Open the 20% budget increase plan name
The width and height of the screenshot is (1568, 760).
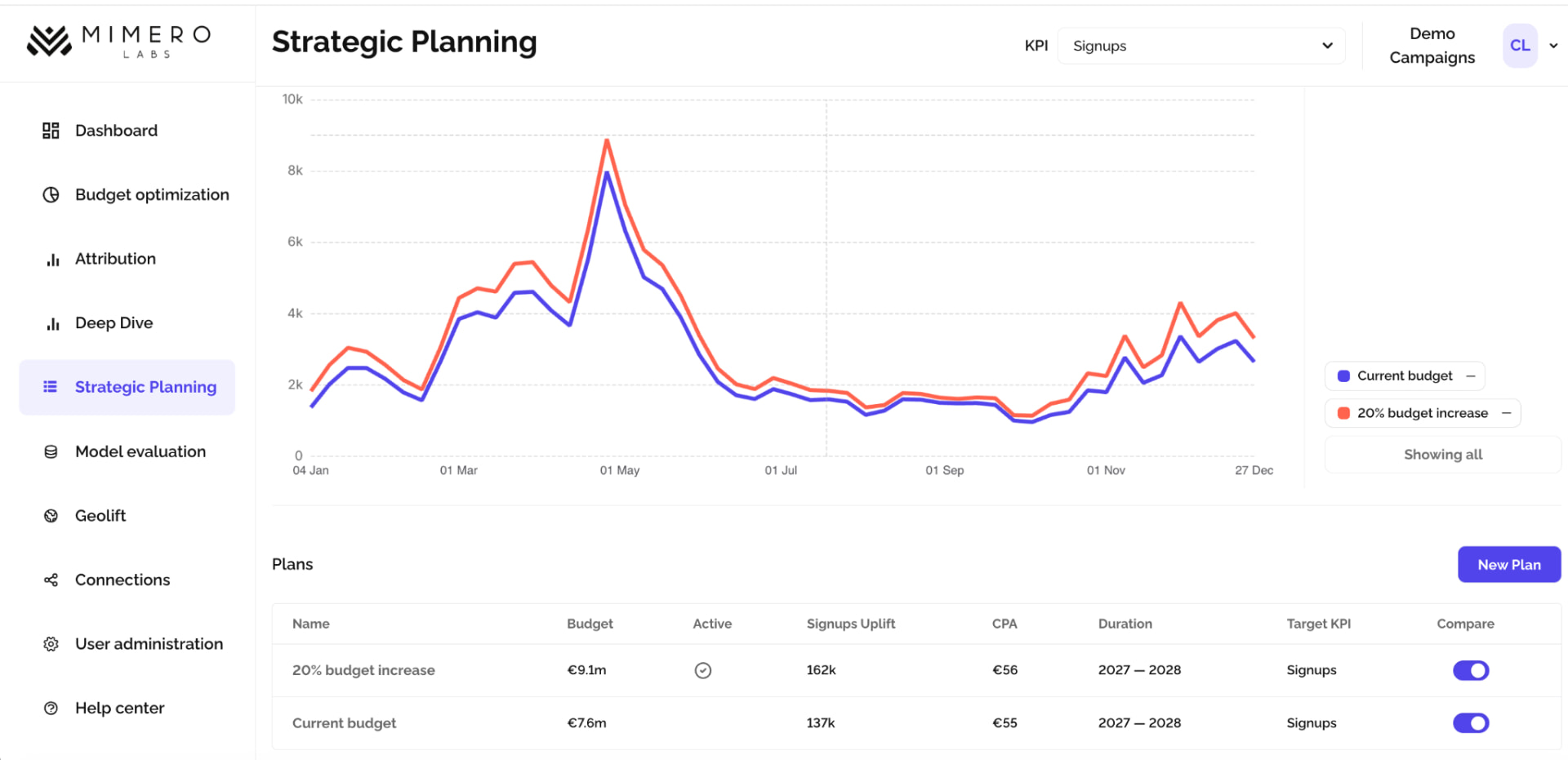(363, 670)
